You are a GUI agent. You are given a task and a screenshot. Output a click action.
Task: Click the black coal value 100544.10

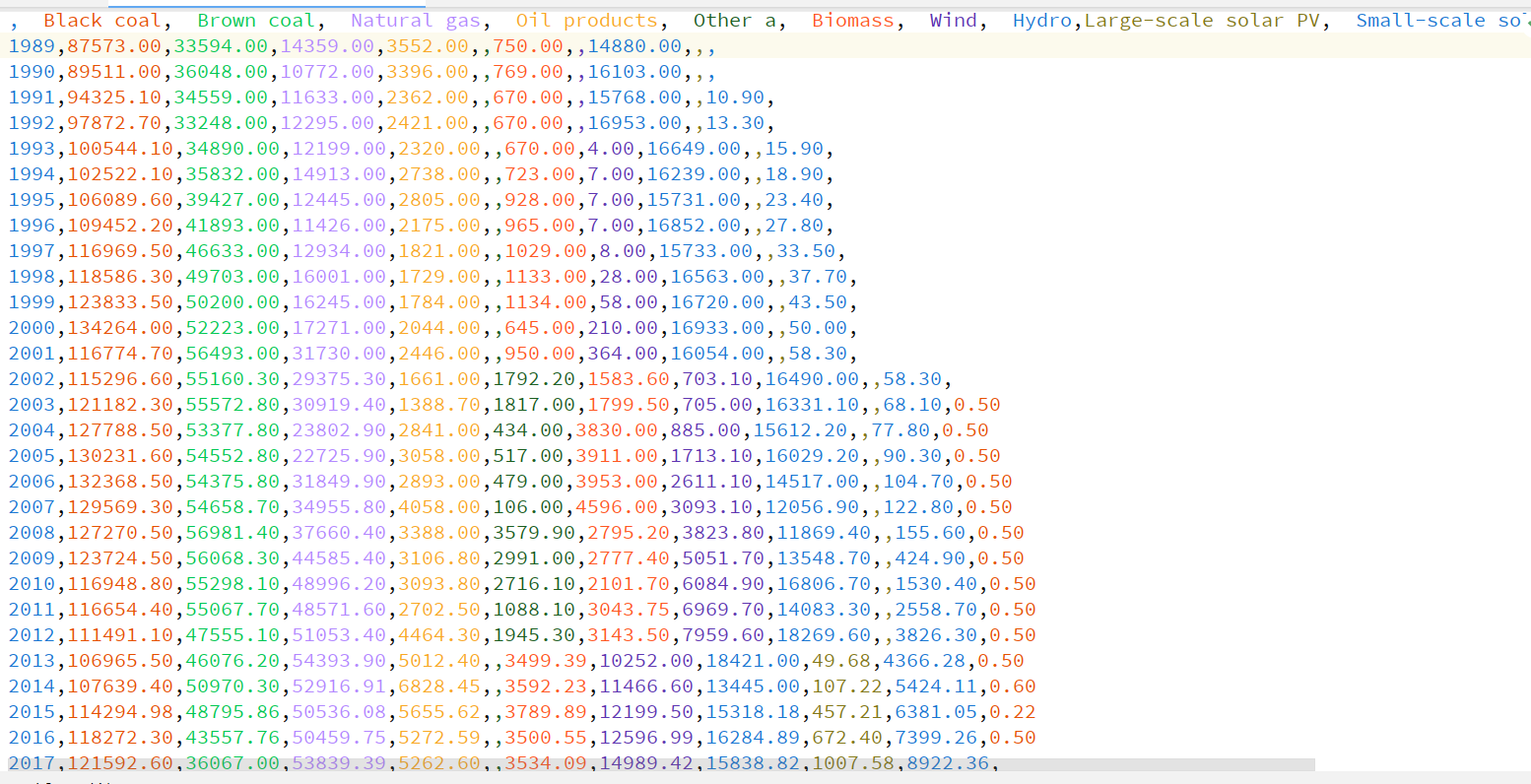[120, 149]
